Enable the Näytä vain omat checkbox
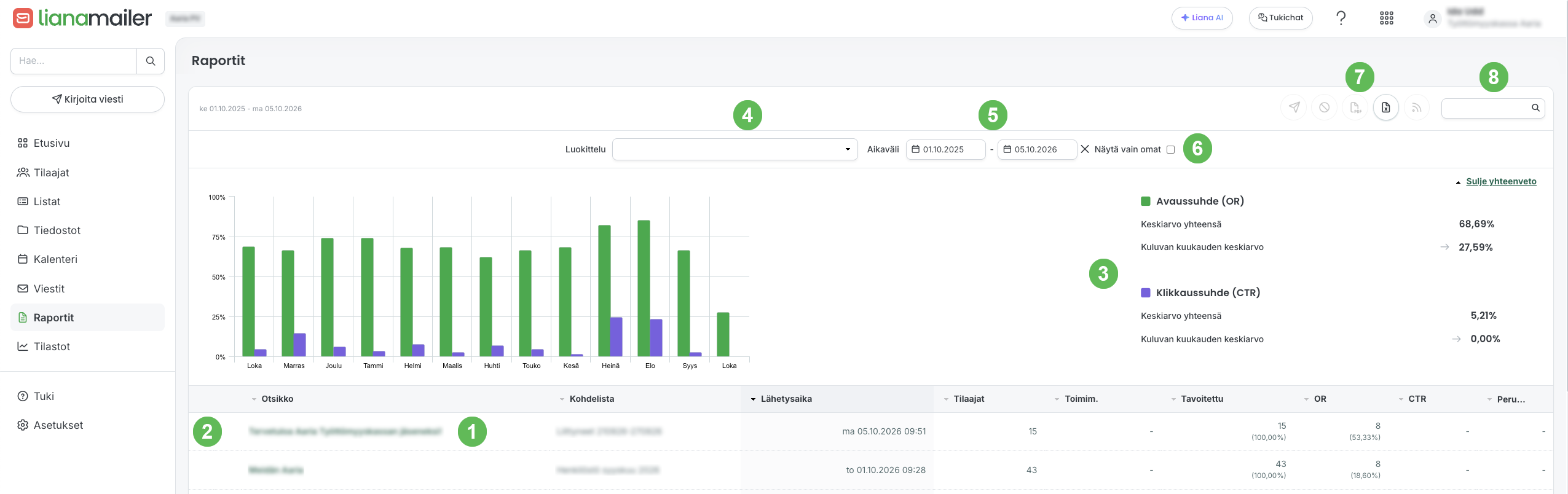This screenshot has width=1568, height=494. [1170, 149]
